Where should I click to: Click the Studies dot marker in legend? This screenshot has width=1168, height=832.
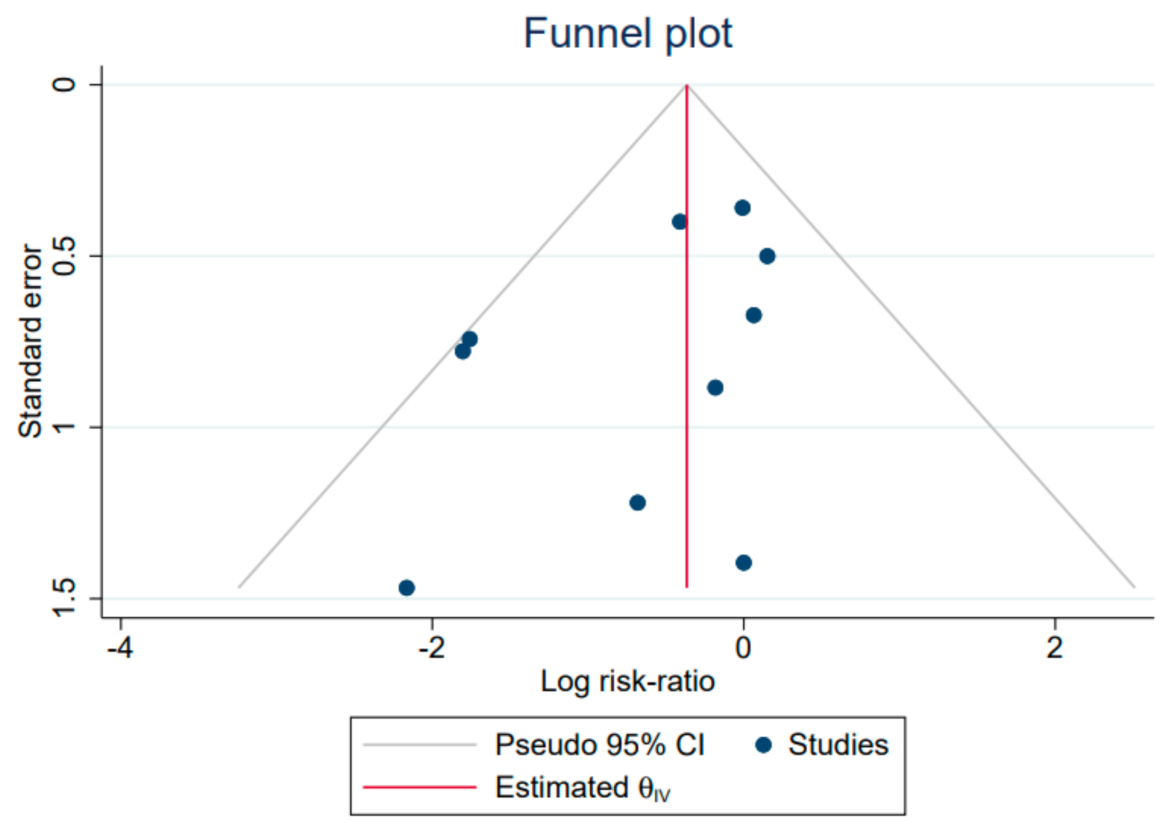[x=763, y=744]
